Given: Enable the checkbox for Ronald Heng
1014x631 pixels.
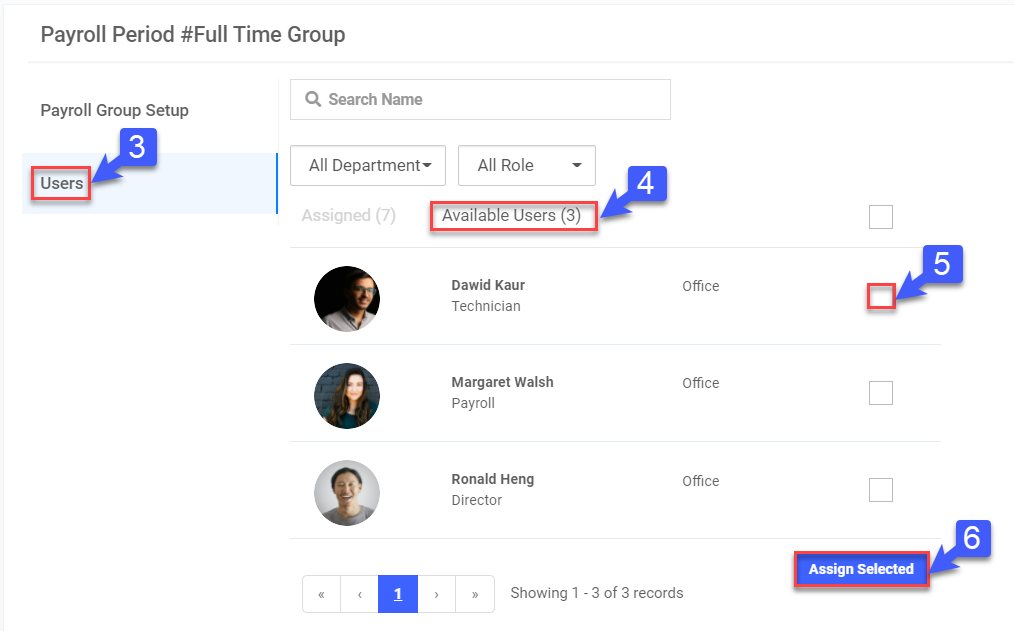Looking at the screenshot, I should 880,490.
